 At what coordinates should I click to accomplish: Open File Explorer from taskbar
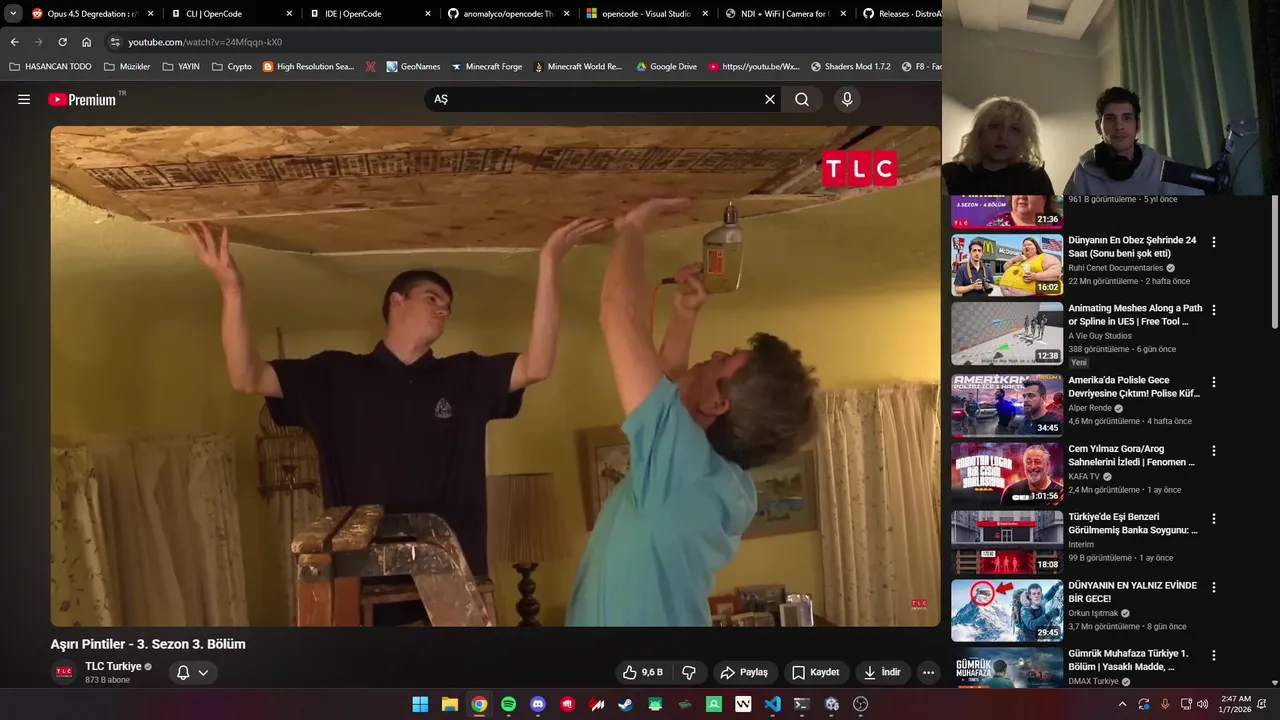click(x=450, y=704)
